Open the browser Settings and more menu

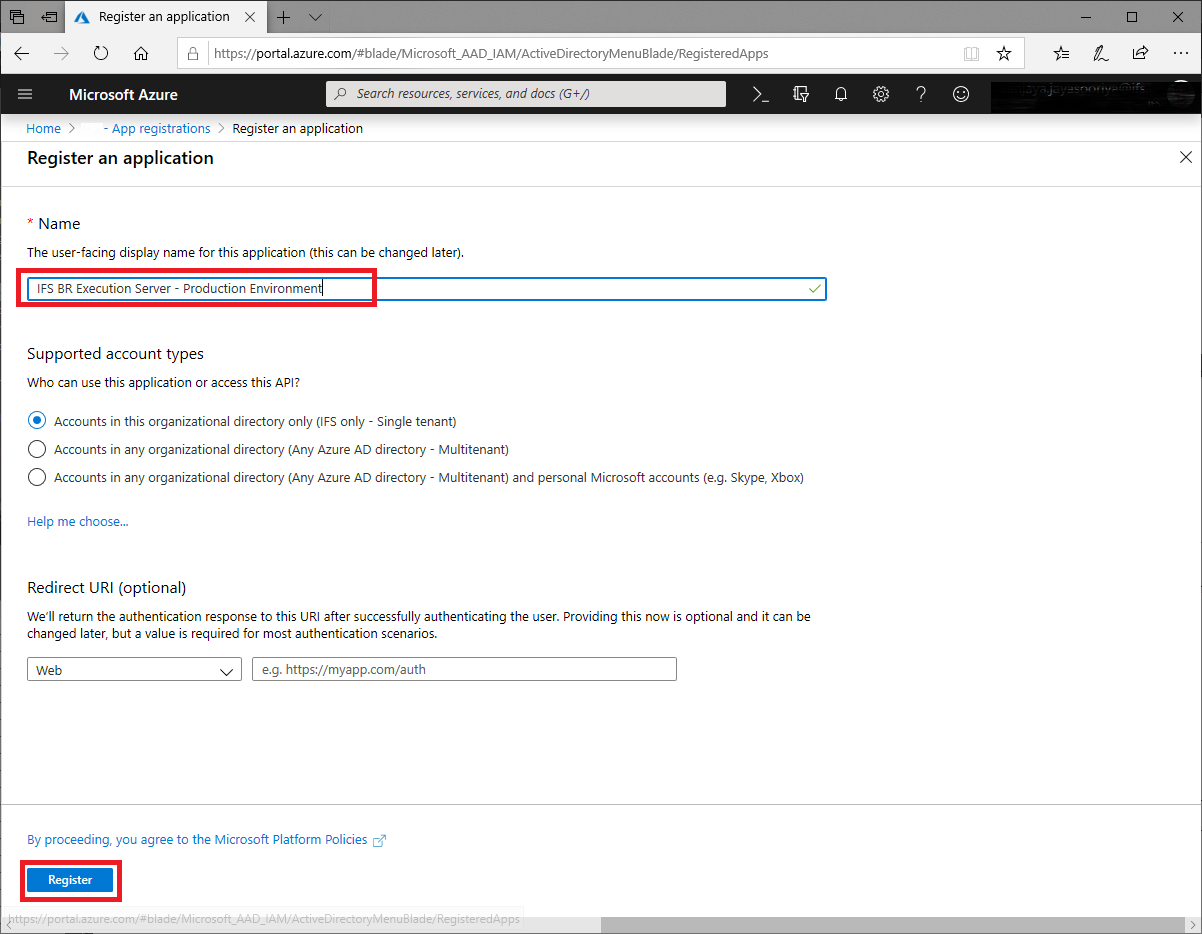[1180, 54]
